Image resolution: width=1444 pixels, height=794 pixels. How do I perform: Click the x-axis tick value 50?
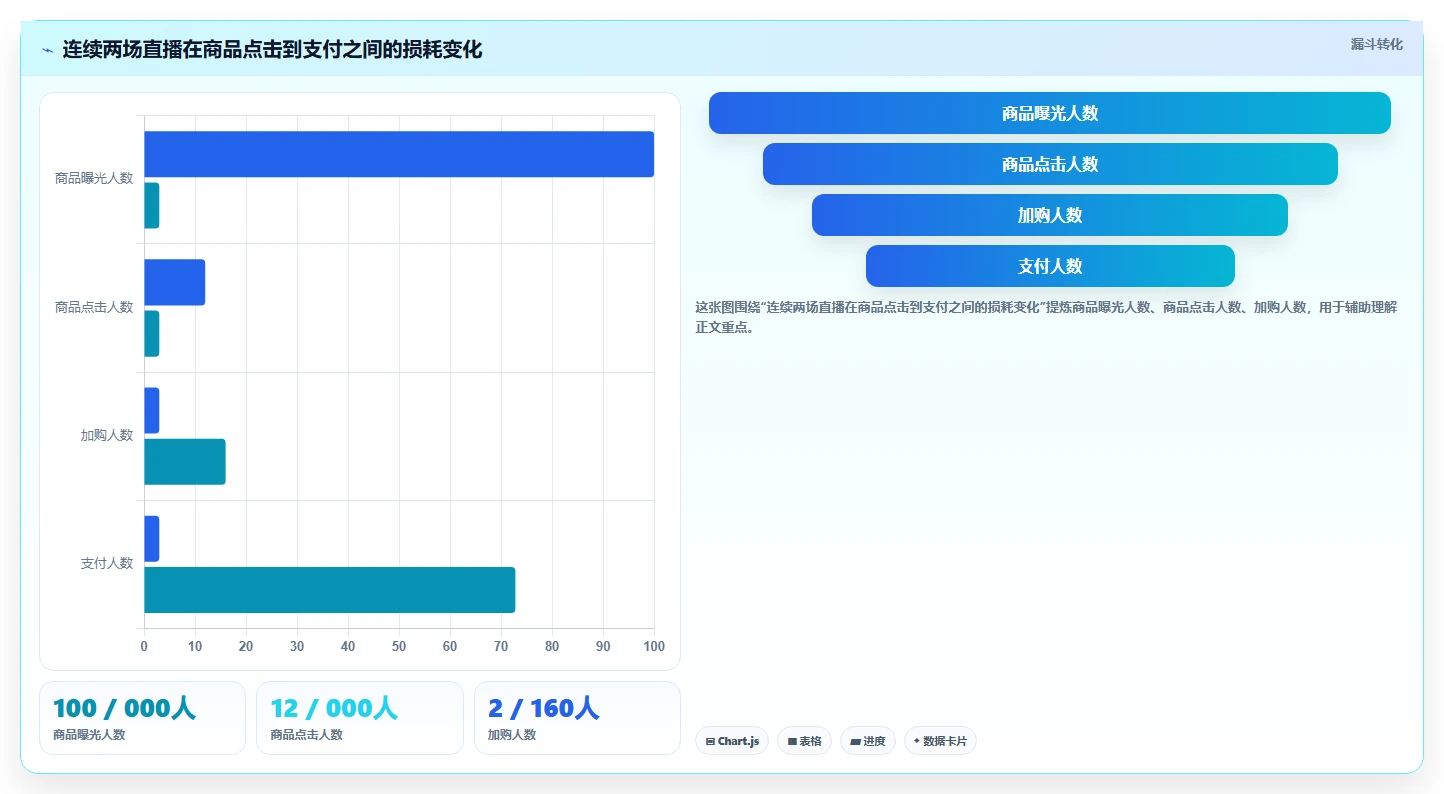pos(399,646)
